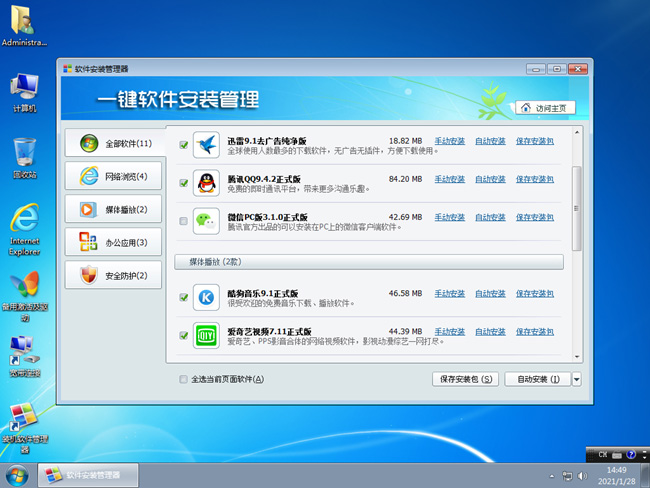The width and height of the screenshot is (650, 488).
Task: Click 手动安装 link for 微信PC版
Action: tap(450, 217)
